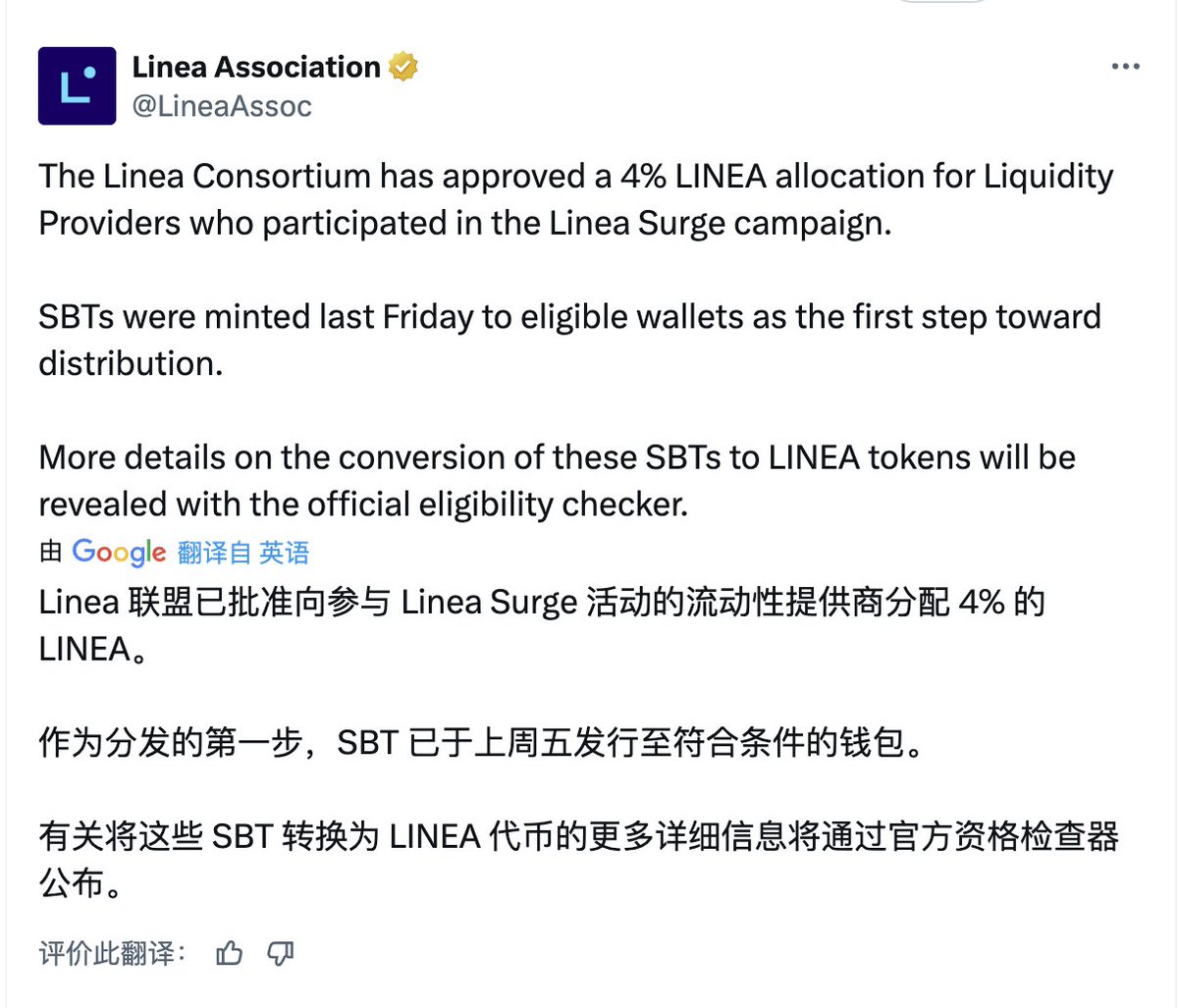The height and width of the screenshot is (1008, 1178).
Task: Click the Chinese paragraph starting 有关将这些 SBT
Action: pos(579,859)
